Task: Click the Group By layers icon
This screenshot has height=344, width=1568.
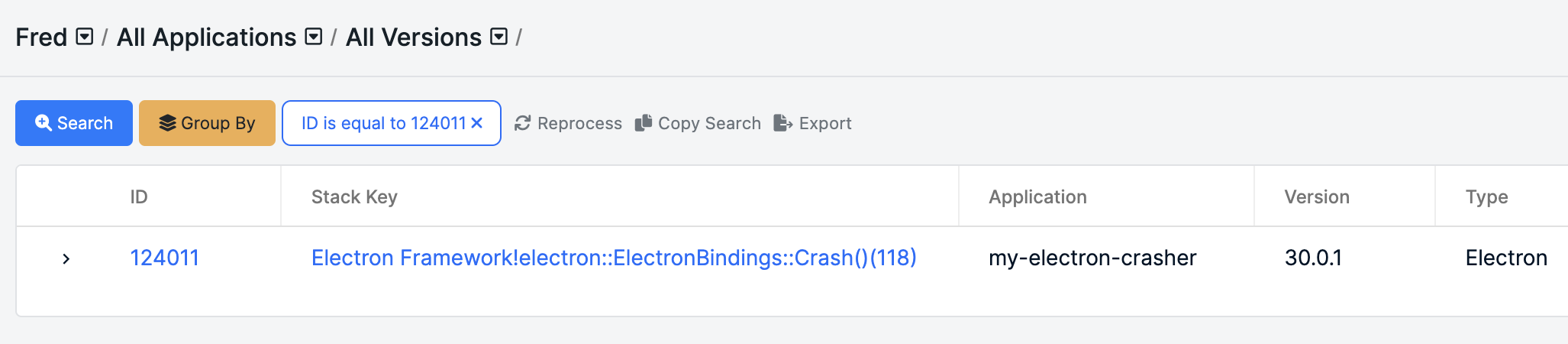Action: coord(167,123)
